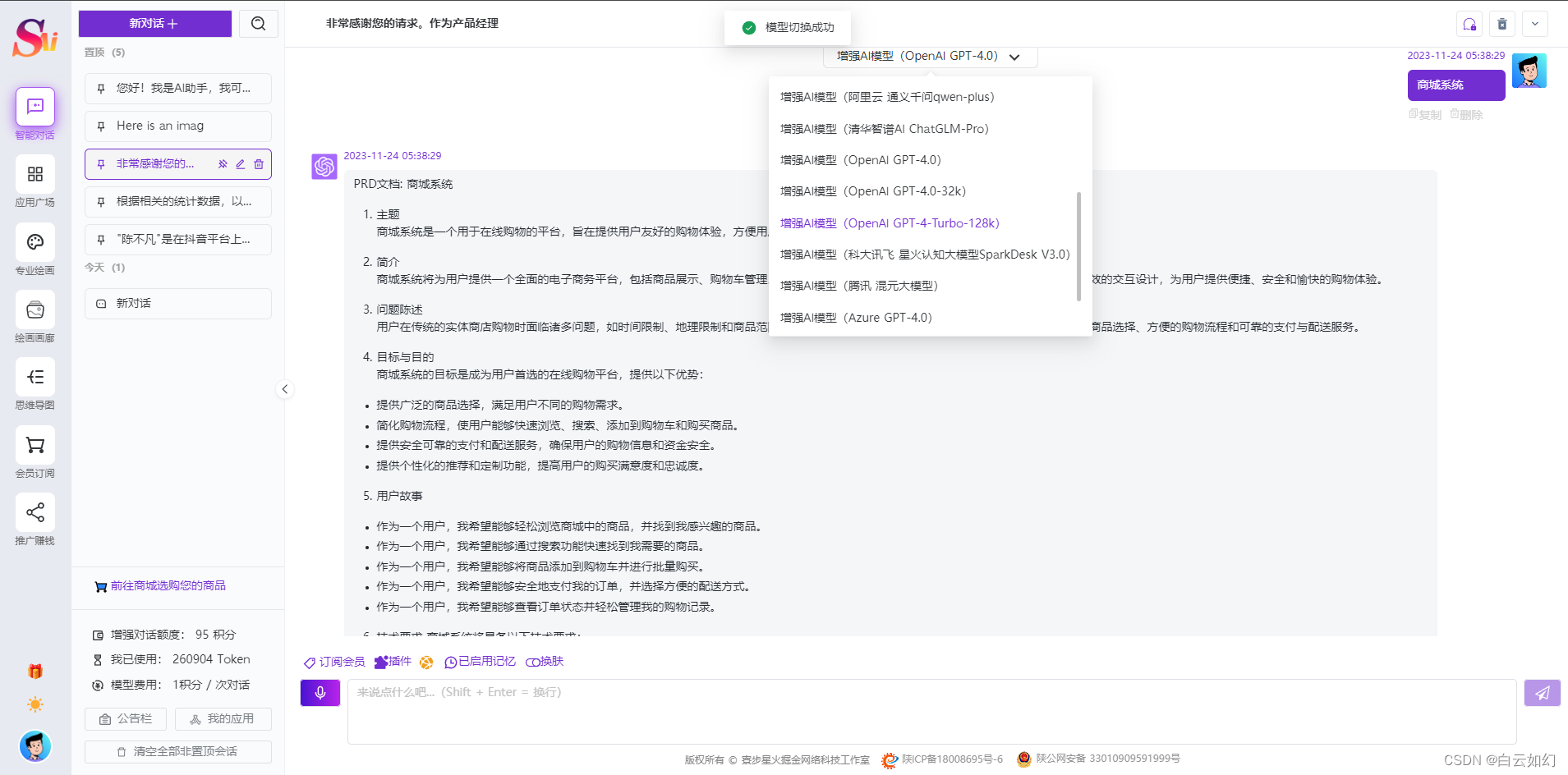Collapse the conversation sidebar arrow
Screen dimensions: 1568x775
[284, 389]
